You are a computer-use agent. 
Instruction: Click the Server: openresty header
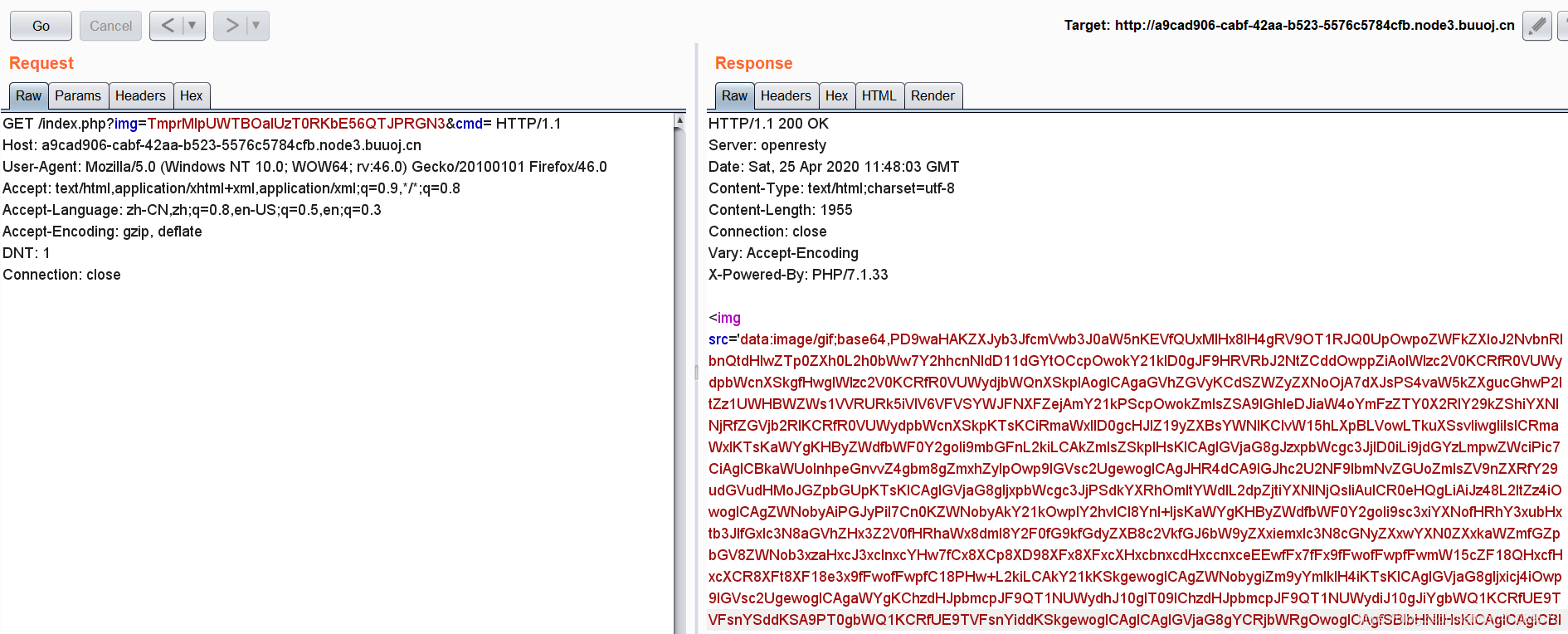(x=767, y=145)
